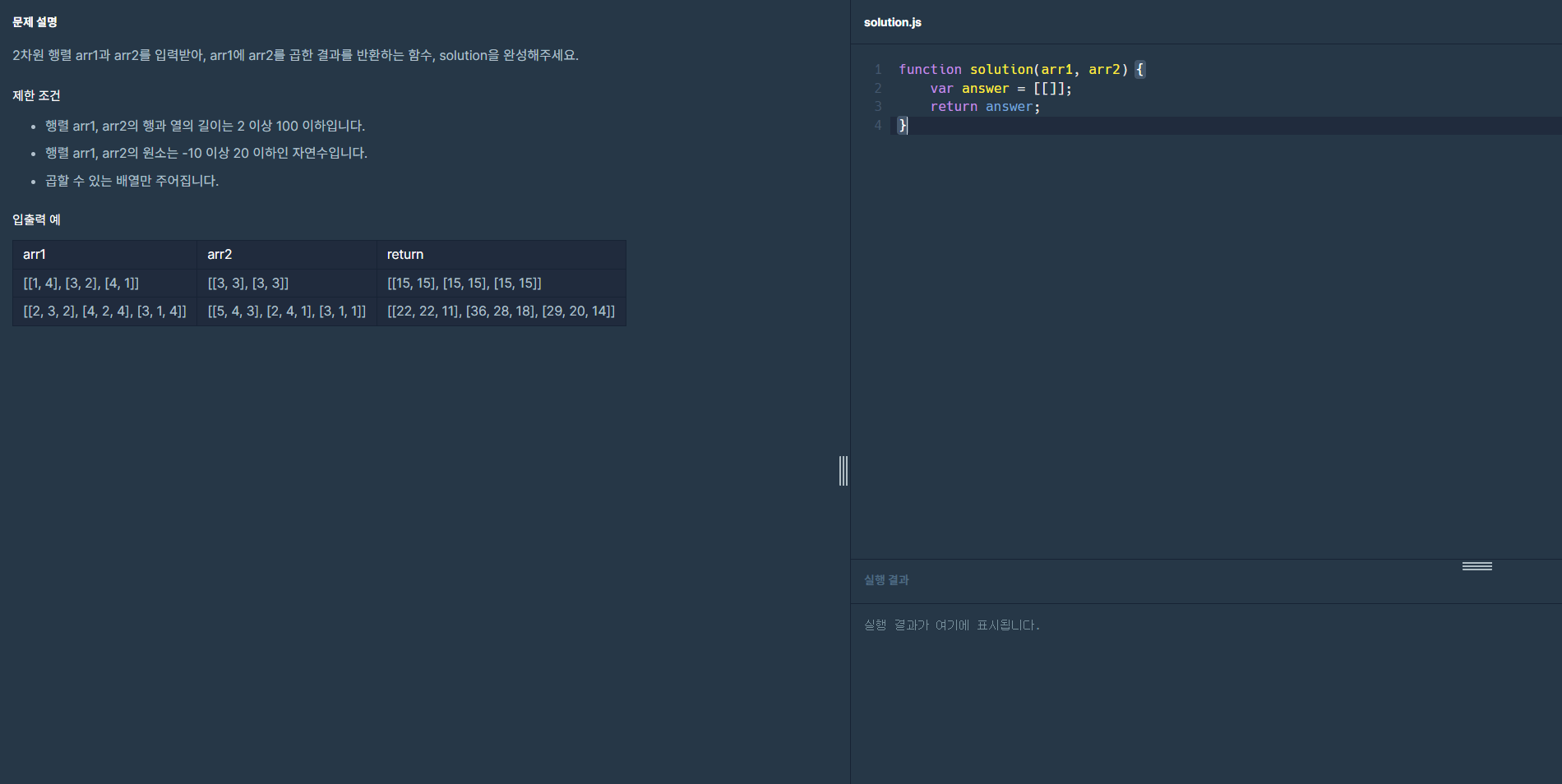Click code line 'var answer = [[]];'
Viewport: 1562px width, 784px height.
[x=1001, y=89]
